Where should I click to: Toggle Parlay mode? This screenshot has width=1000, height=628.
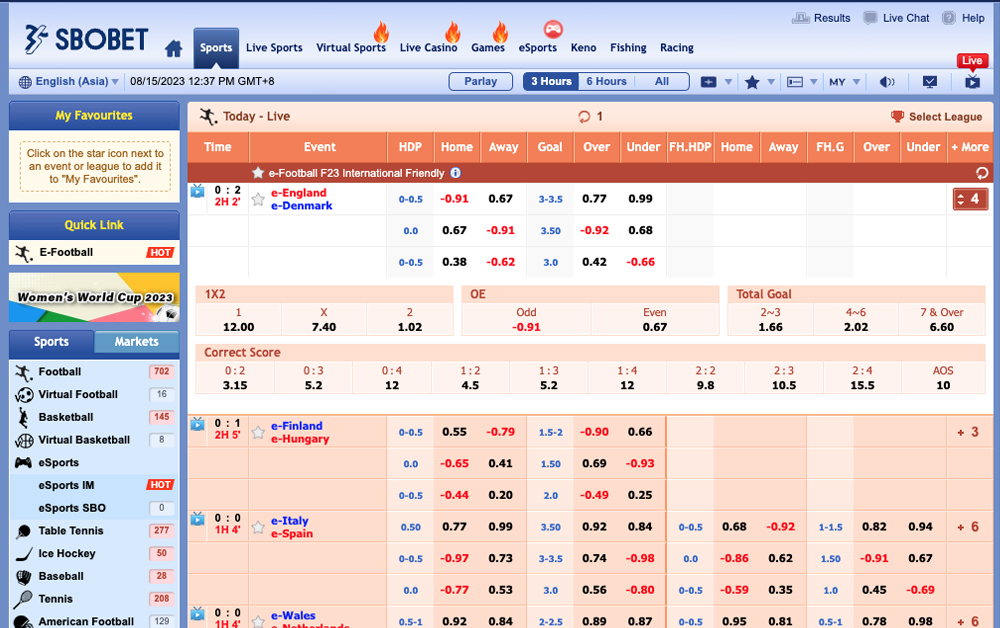[481, 82]
